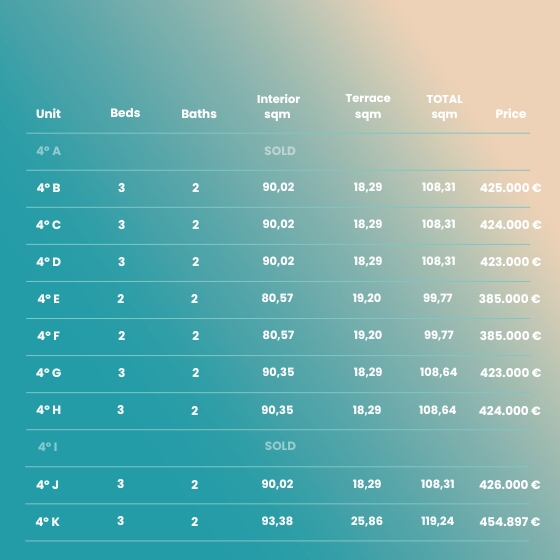Click the 454.897 € price for 4º K
The image size is (560, 560).
coord(509,522)
